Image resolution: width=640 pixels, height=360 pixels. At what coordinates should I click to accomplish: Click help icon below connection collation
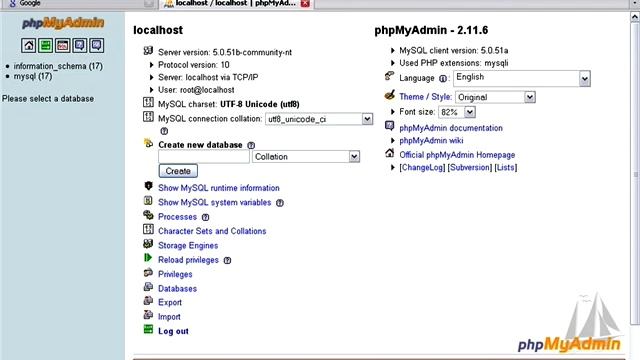164,131
